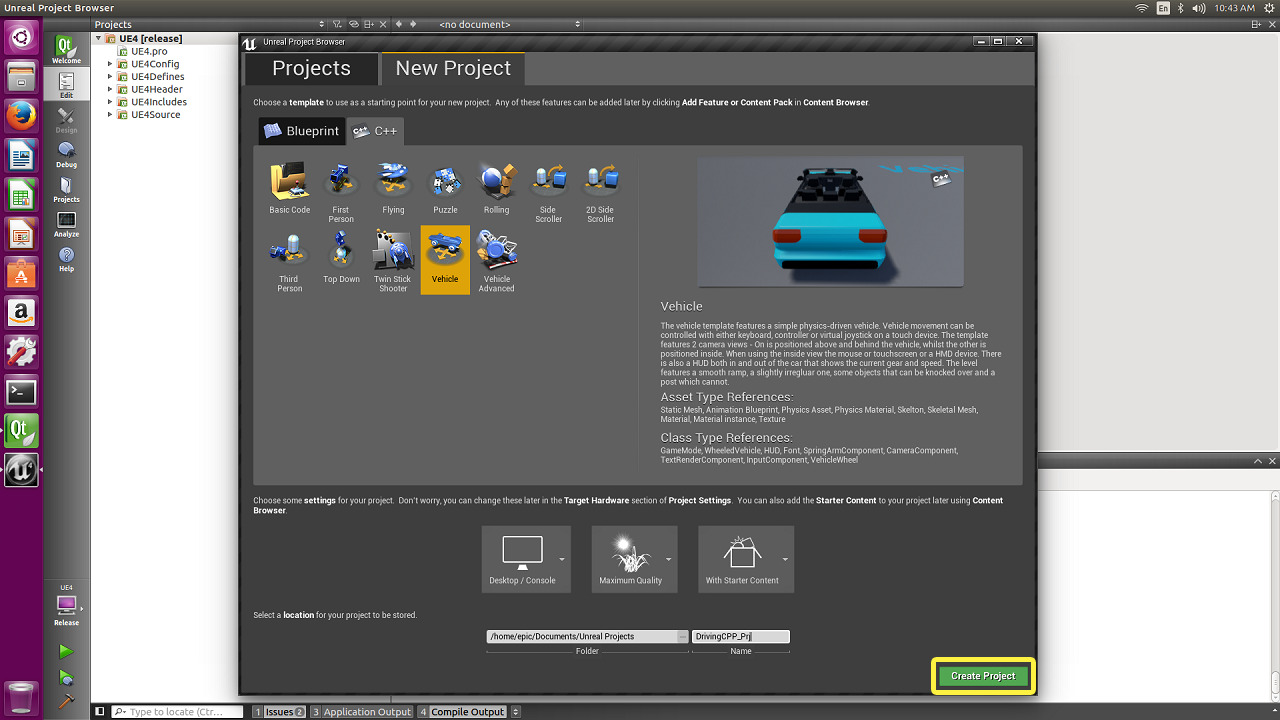1280x720 pixels.
Task: Expand the UE4Config tree node
Action: click(110, 64)
